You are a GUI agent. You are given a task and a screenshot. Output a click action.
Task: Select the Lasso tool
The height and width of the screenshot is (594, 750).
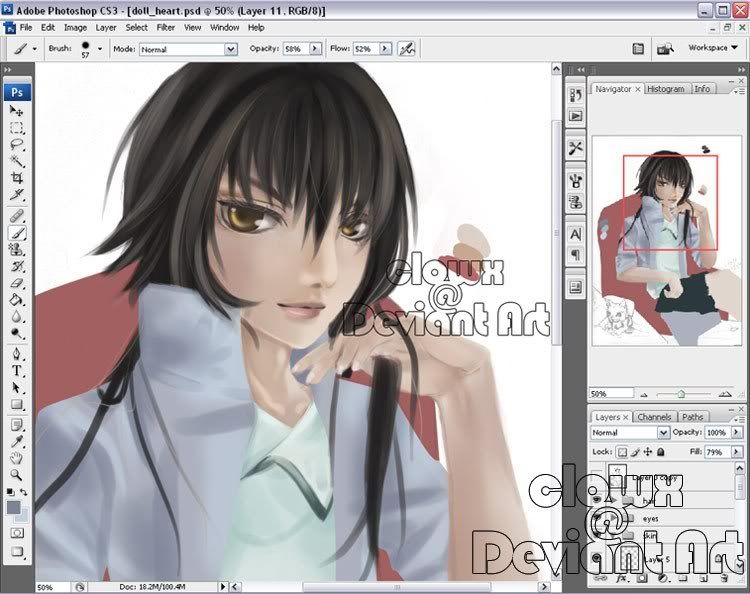(x=17, y=144)
